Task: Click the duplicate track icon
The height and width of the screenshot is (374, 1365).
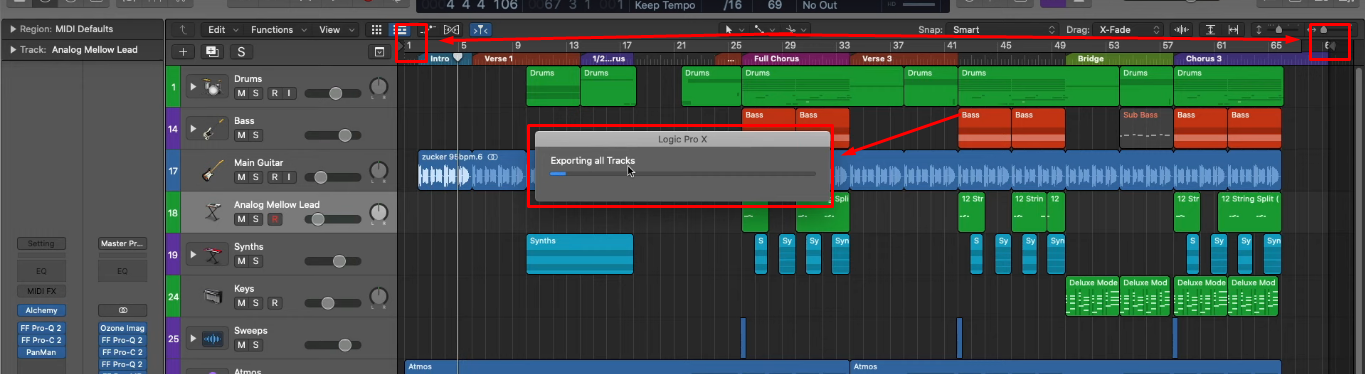Action: [212, 52]
